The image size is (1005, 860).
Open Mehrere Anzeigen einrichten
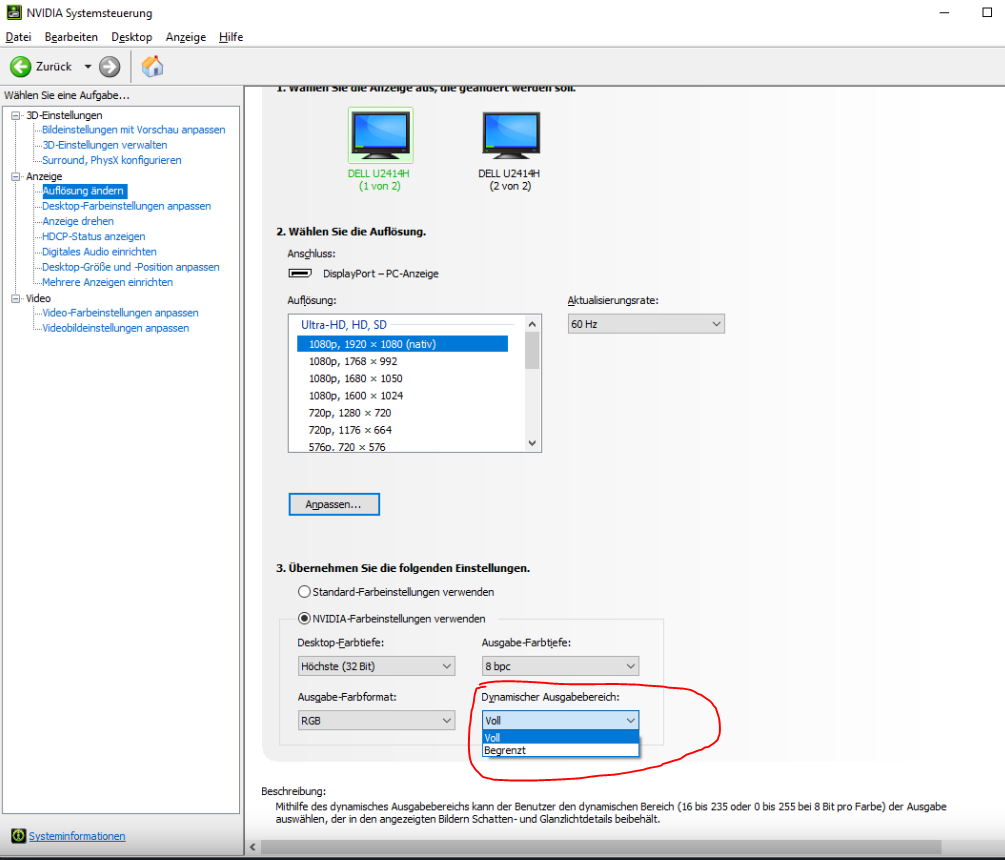click(x=107, y=283)
